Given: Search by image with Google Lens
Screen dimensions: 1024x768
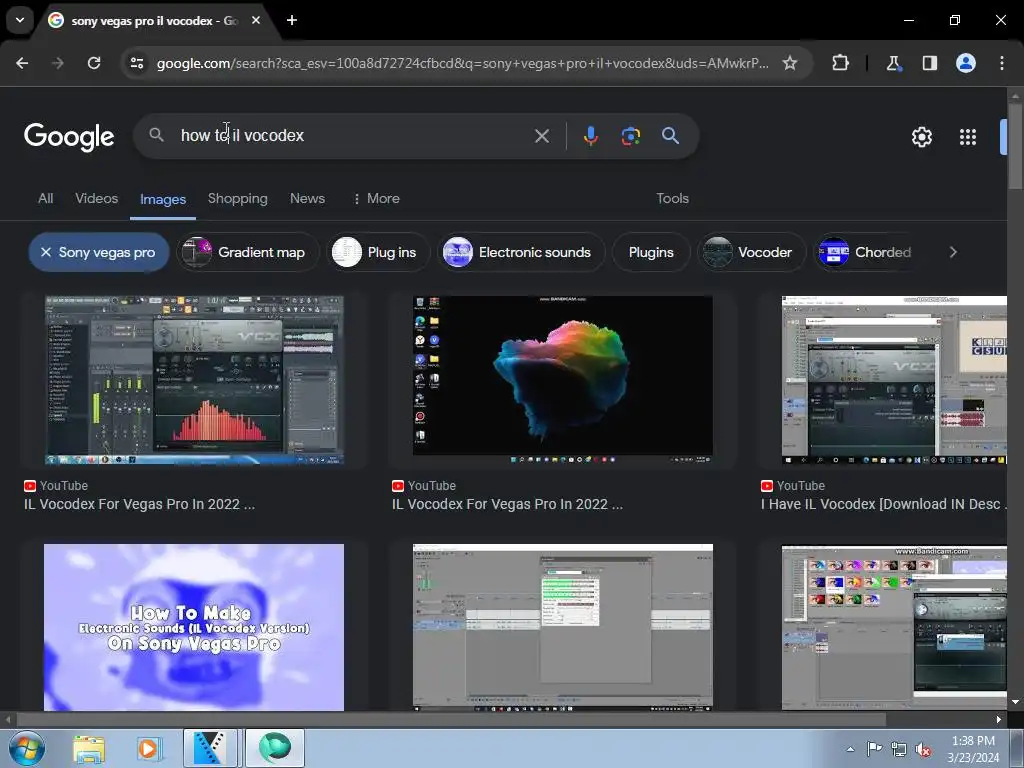Looking at the screenshot, I should 630,136.
